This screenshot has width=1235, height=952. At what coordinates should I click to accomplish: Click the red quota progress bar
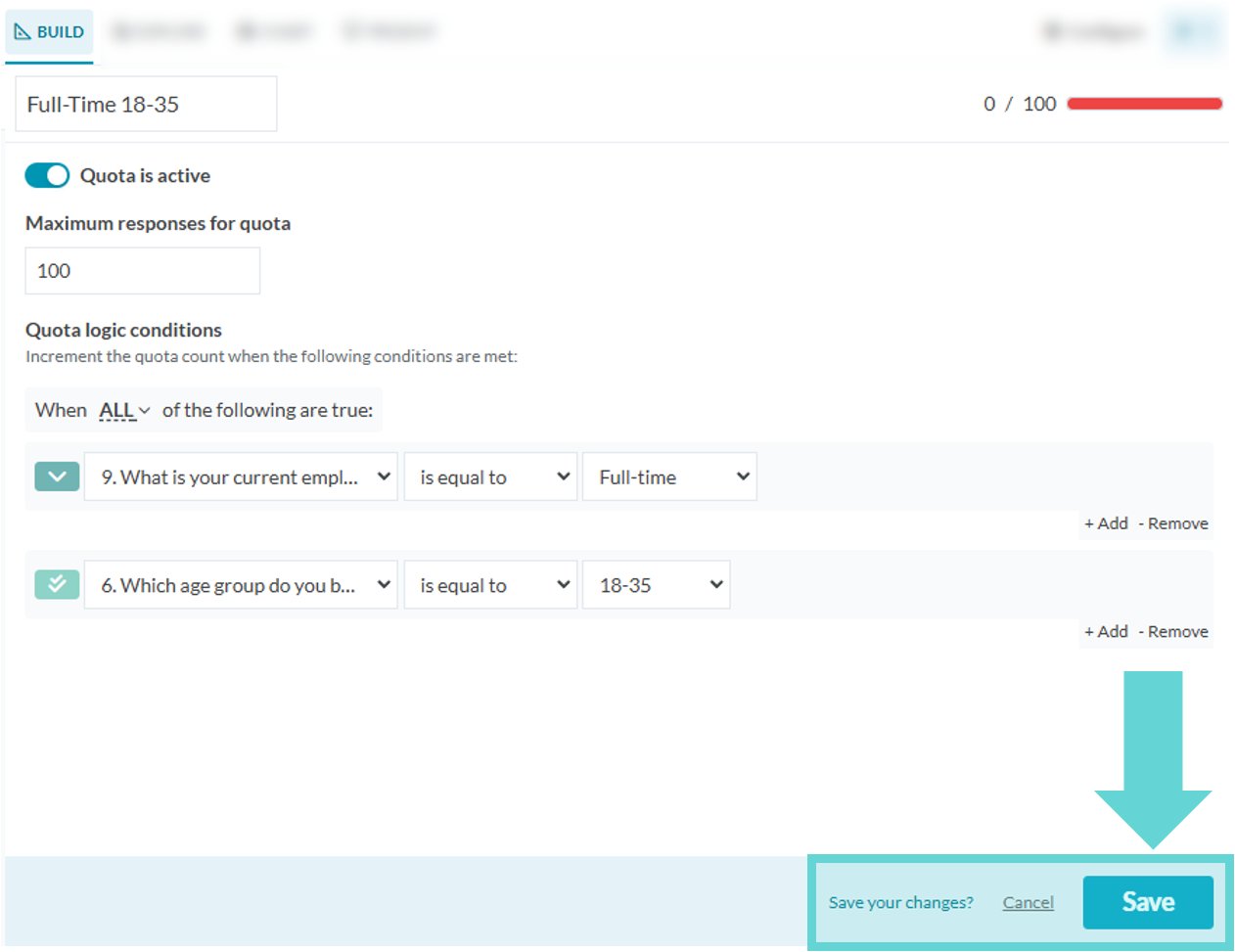click(x=1144, y=104)
